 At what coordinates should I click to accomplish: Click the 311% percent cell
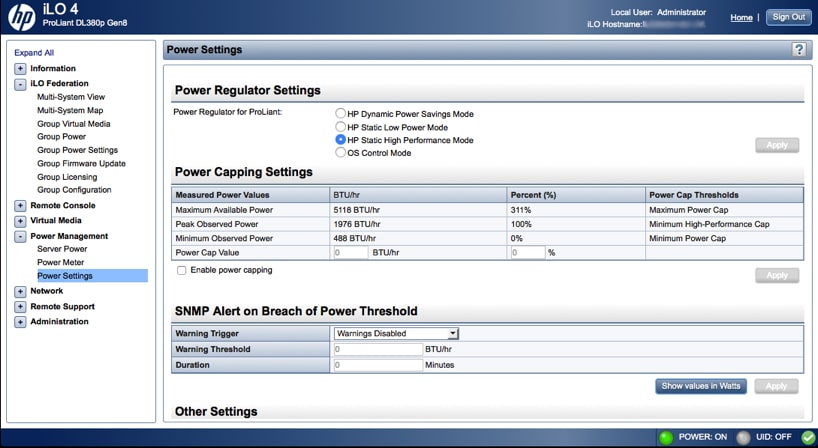576,210
